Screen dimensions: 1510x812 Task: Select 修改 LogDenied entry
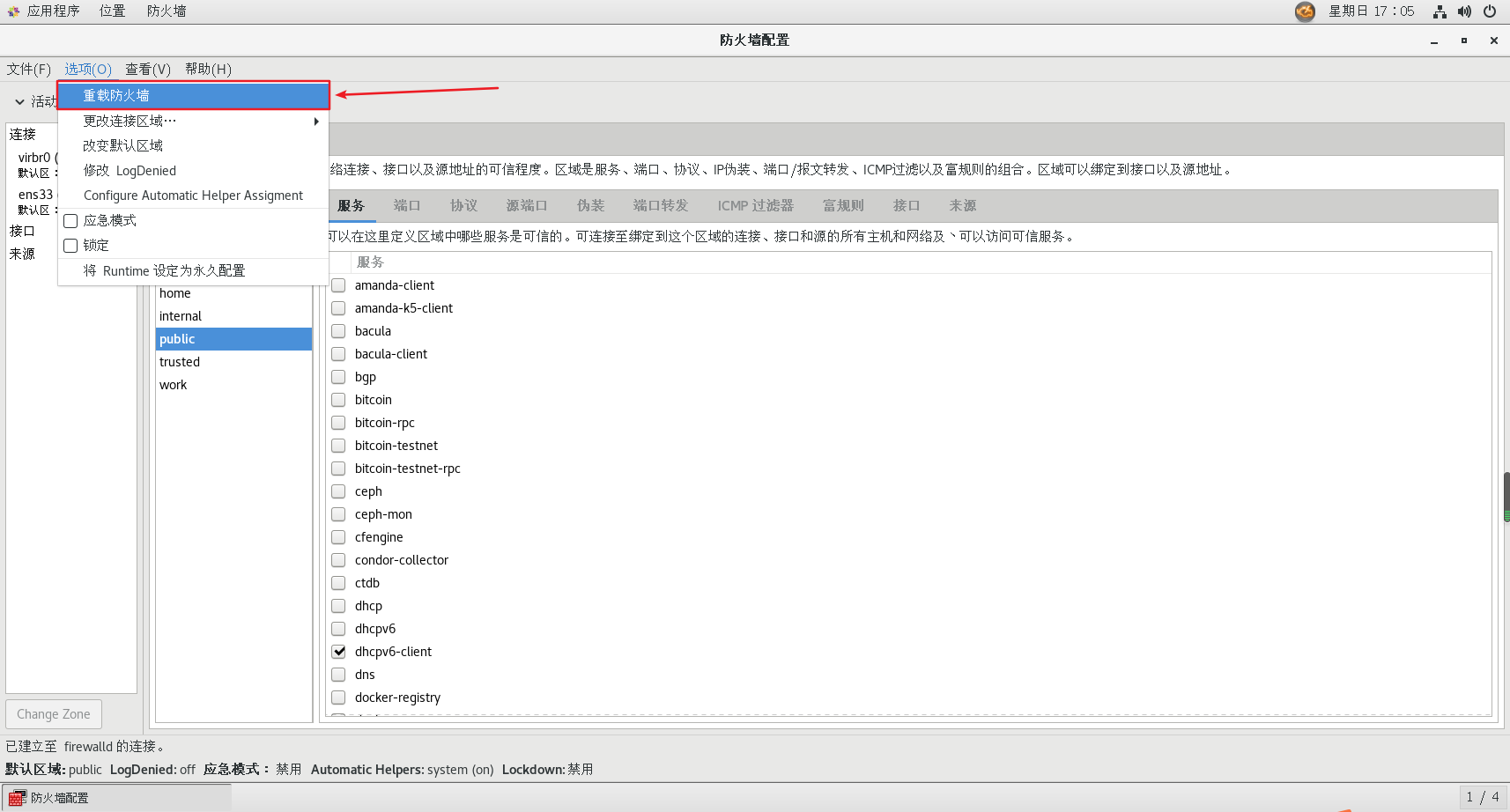(194, 171)
